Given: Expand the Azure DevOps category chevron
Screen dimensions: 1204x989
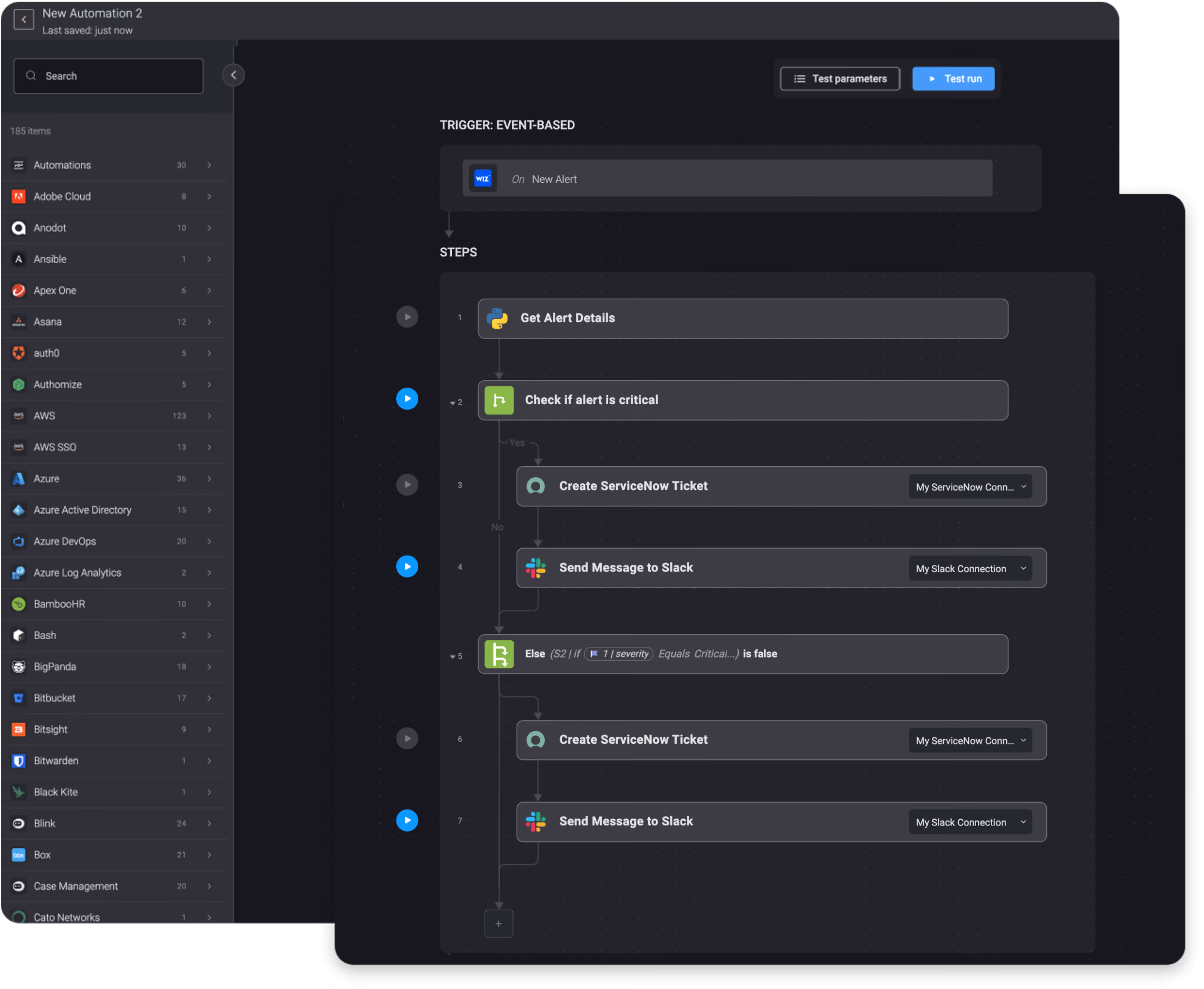Looking at the screenshot, I should coord(210,542).
